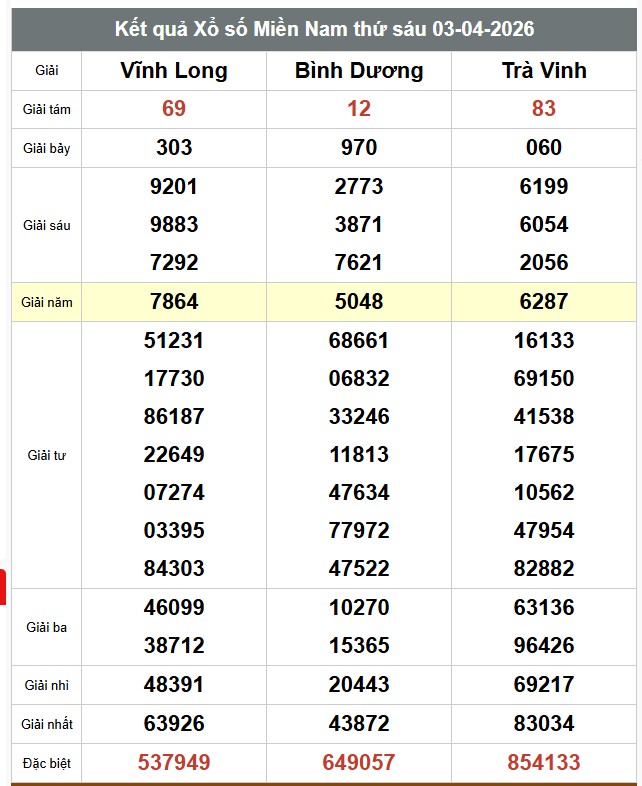
Task: Select the Giải tám row label
Action: 46,109
